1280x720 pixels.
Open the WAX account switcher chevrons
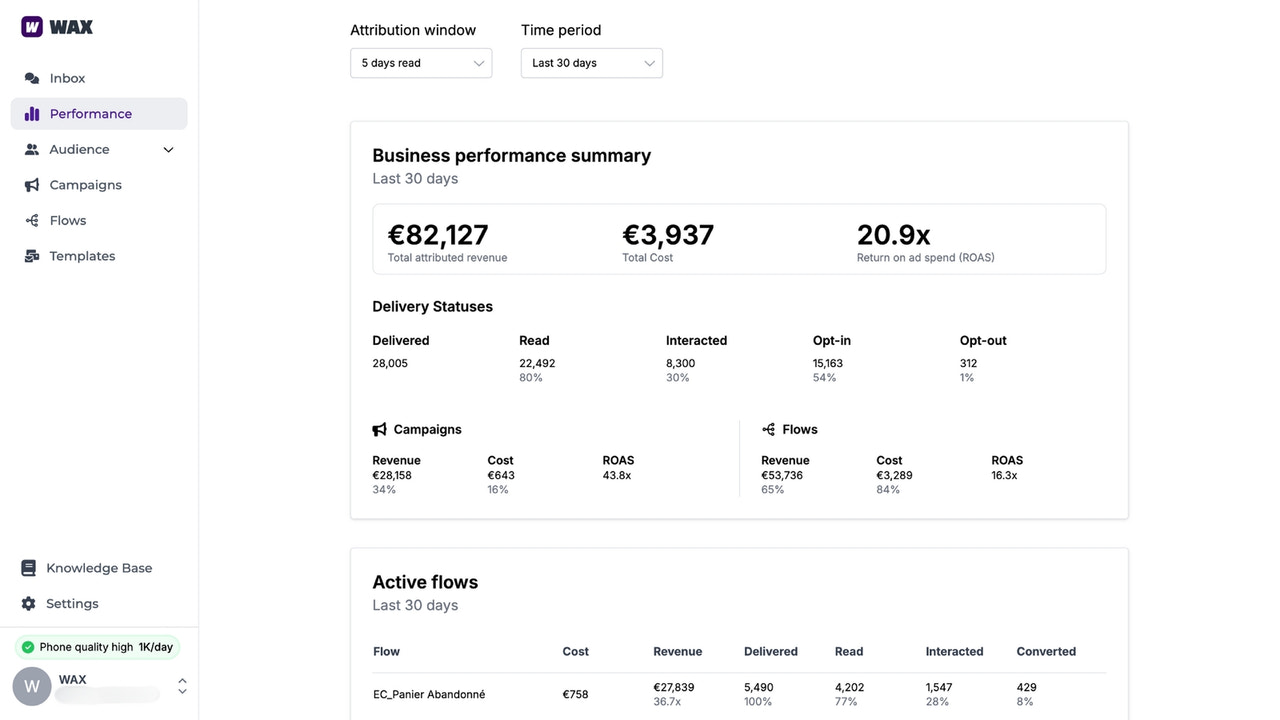(x=182, y=686)
